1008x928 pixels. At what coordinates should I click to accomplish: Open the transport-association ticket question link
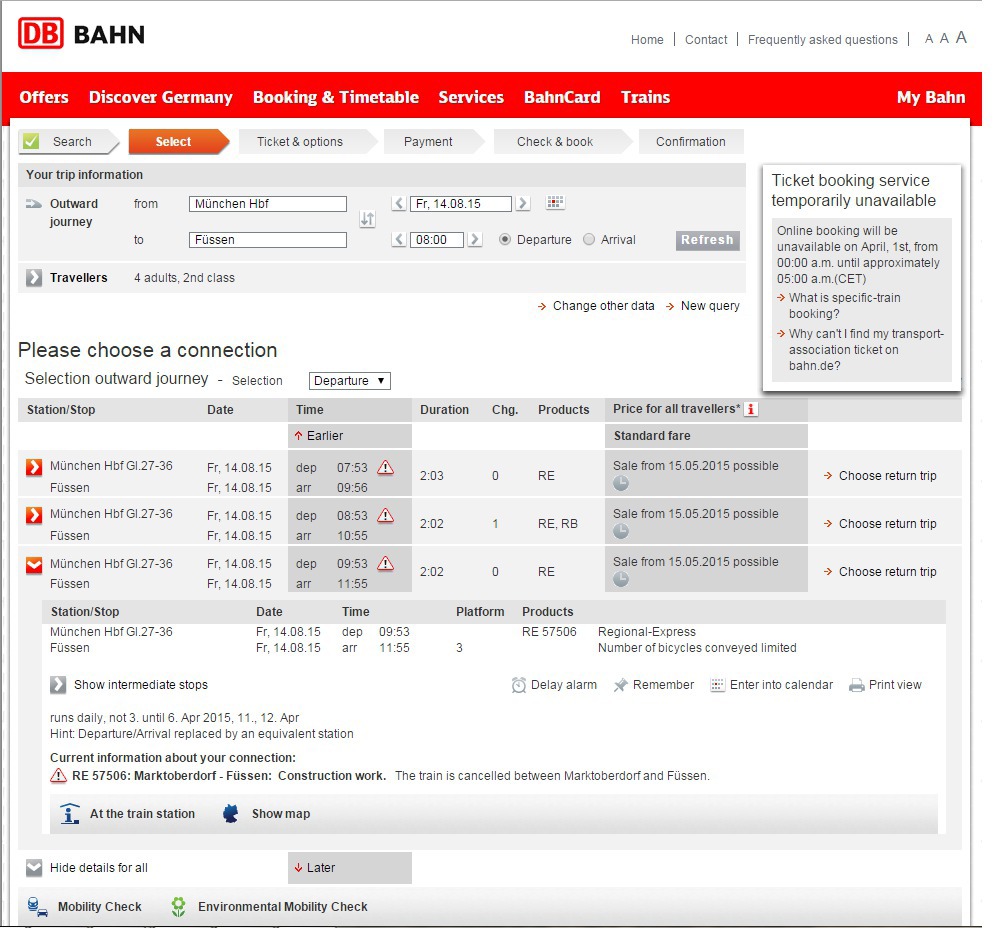(860, 350)
